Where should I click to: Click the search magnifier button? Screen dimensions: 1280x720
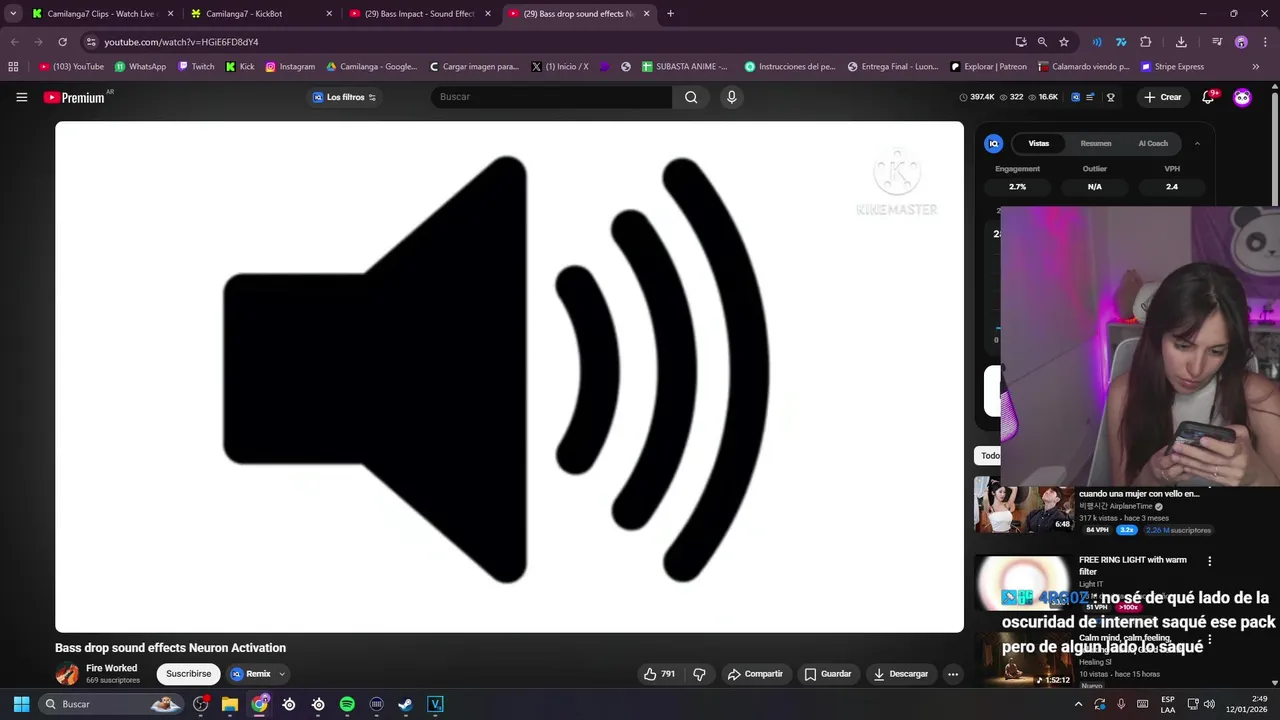pyautogui.click(x=691, y=97)
